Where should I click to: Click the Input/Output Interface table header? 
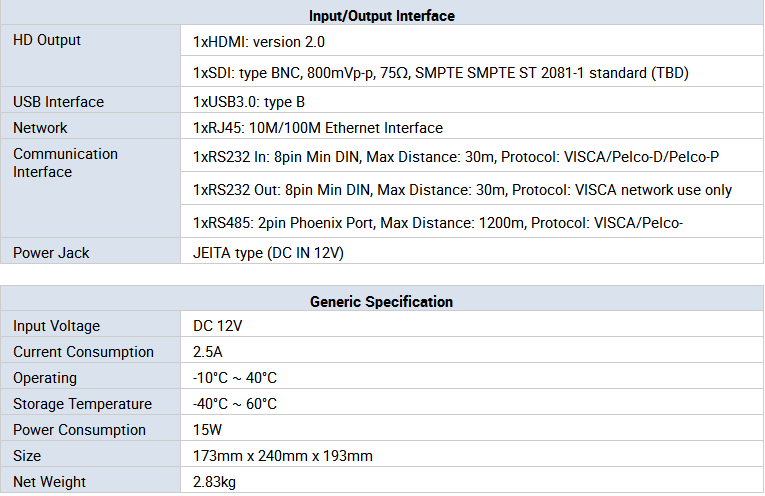coord(382,16)
